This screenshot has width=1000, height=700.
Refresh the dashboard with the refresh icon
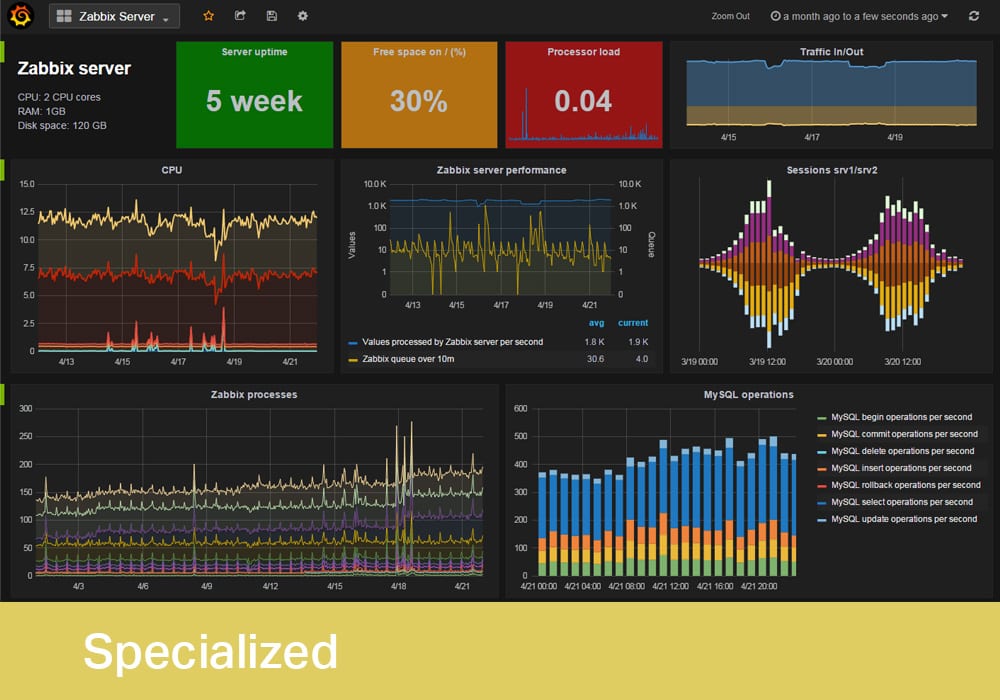[x=974, y=16]
